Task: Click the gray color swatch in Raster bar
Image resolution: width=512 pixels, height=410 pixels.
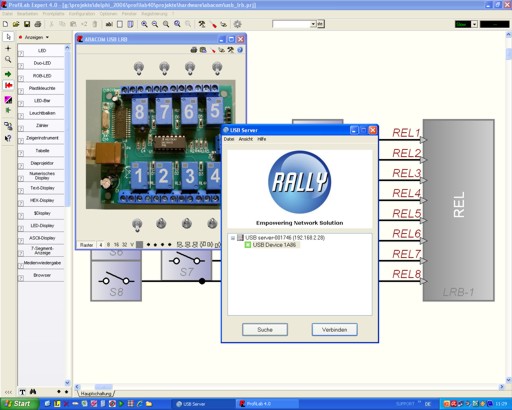Action: (140, 245)
